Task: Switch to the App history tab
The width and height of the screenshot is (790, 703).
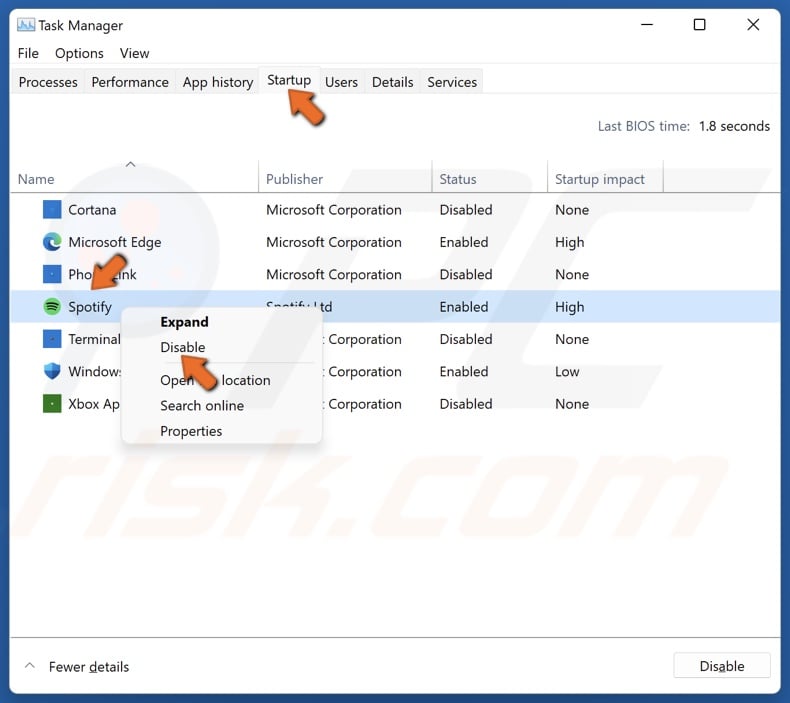Action: coord(218,82)
